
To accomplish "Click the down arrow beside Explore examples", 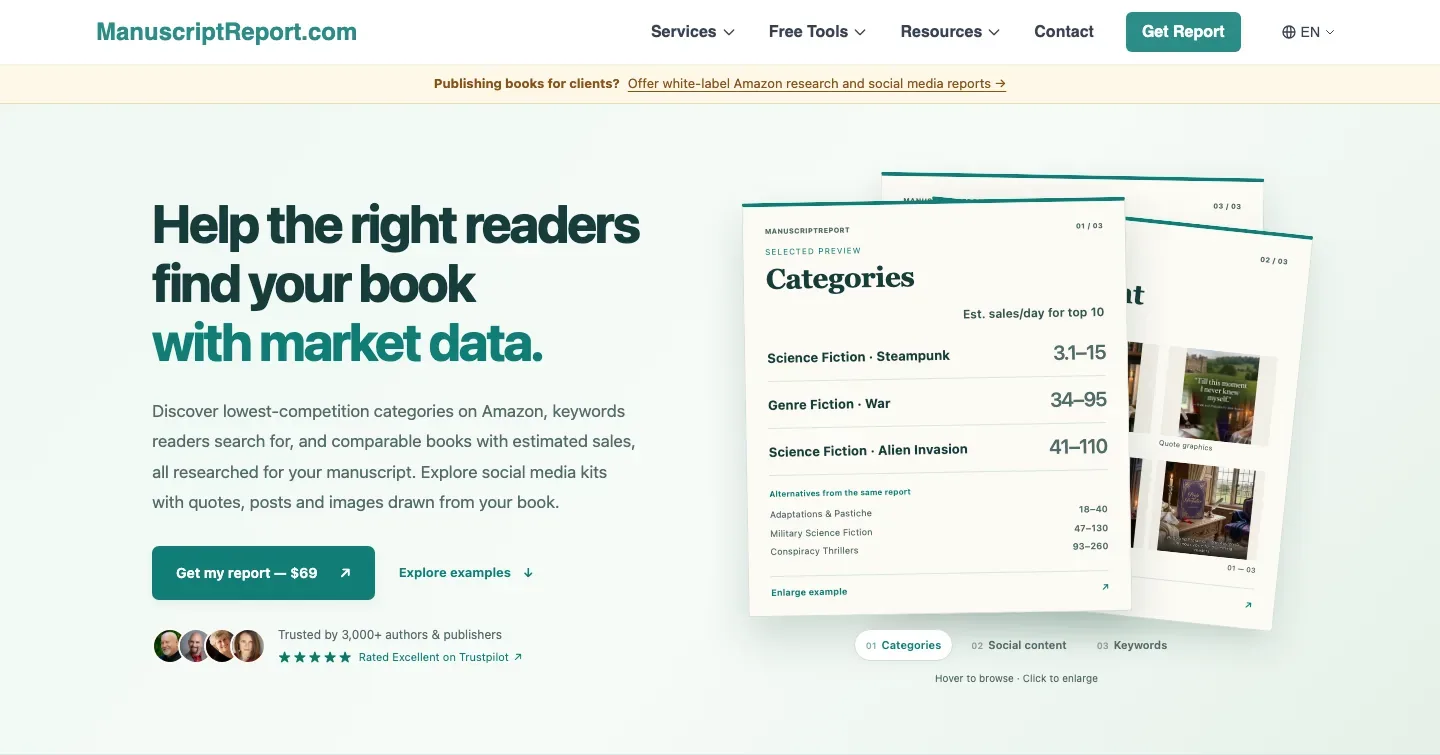I will pos(528,573).
